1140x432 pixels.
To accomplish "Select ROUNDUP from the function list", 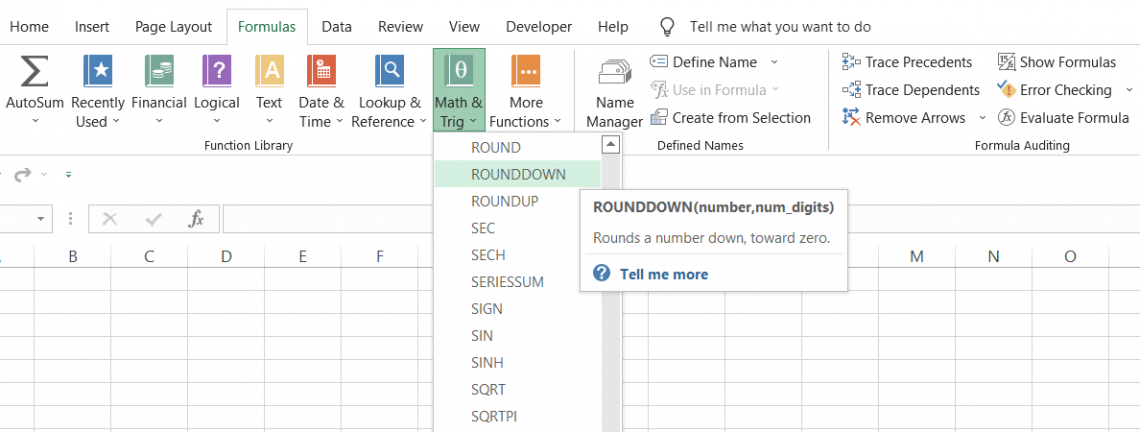I will (x=505, y=201).
